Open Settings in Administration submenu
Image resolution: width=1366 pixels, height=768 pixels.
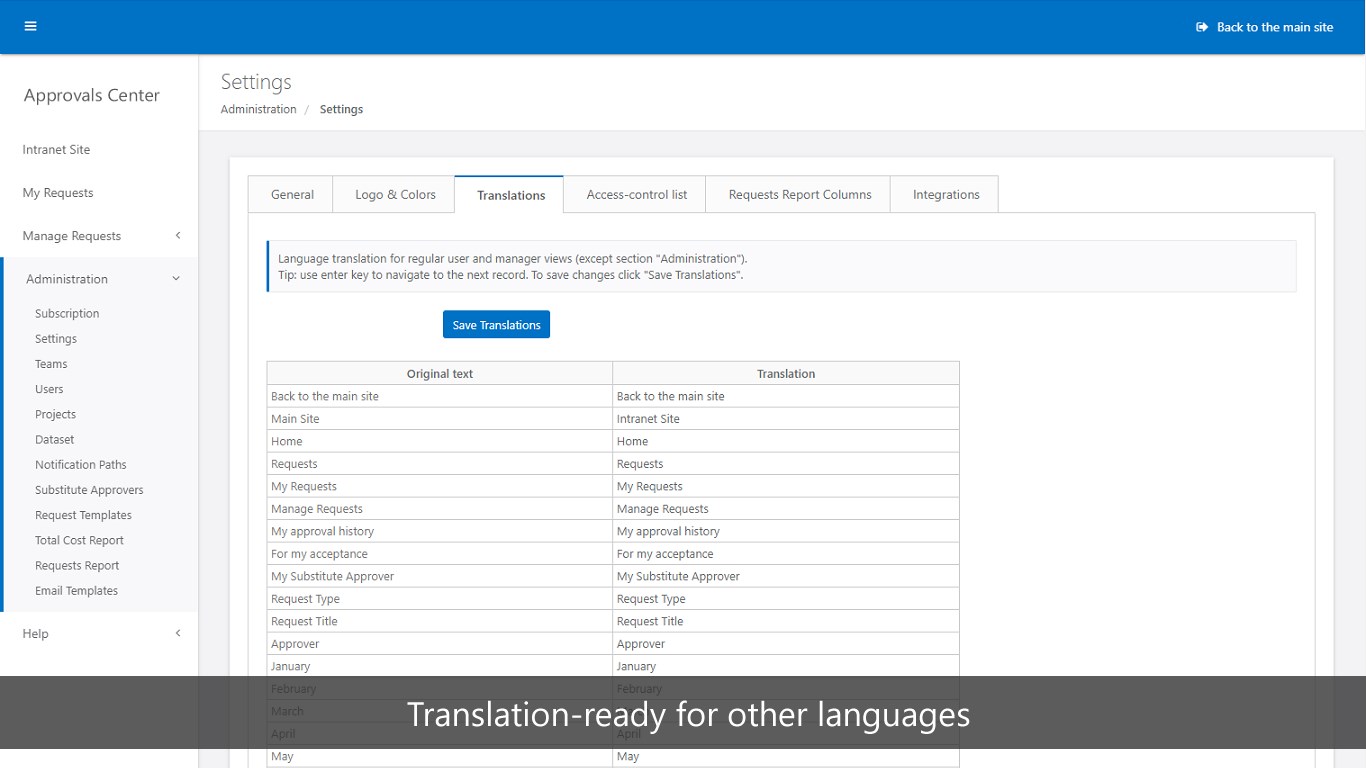(56, 339)
